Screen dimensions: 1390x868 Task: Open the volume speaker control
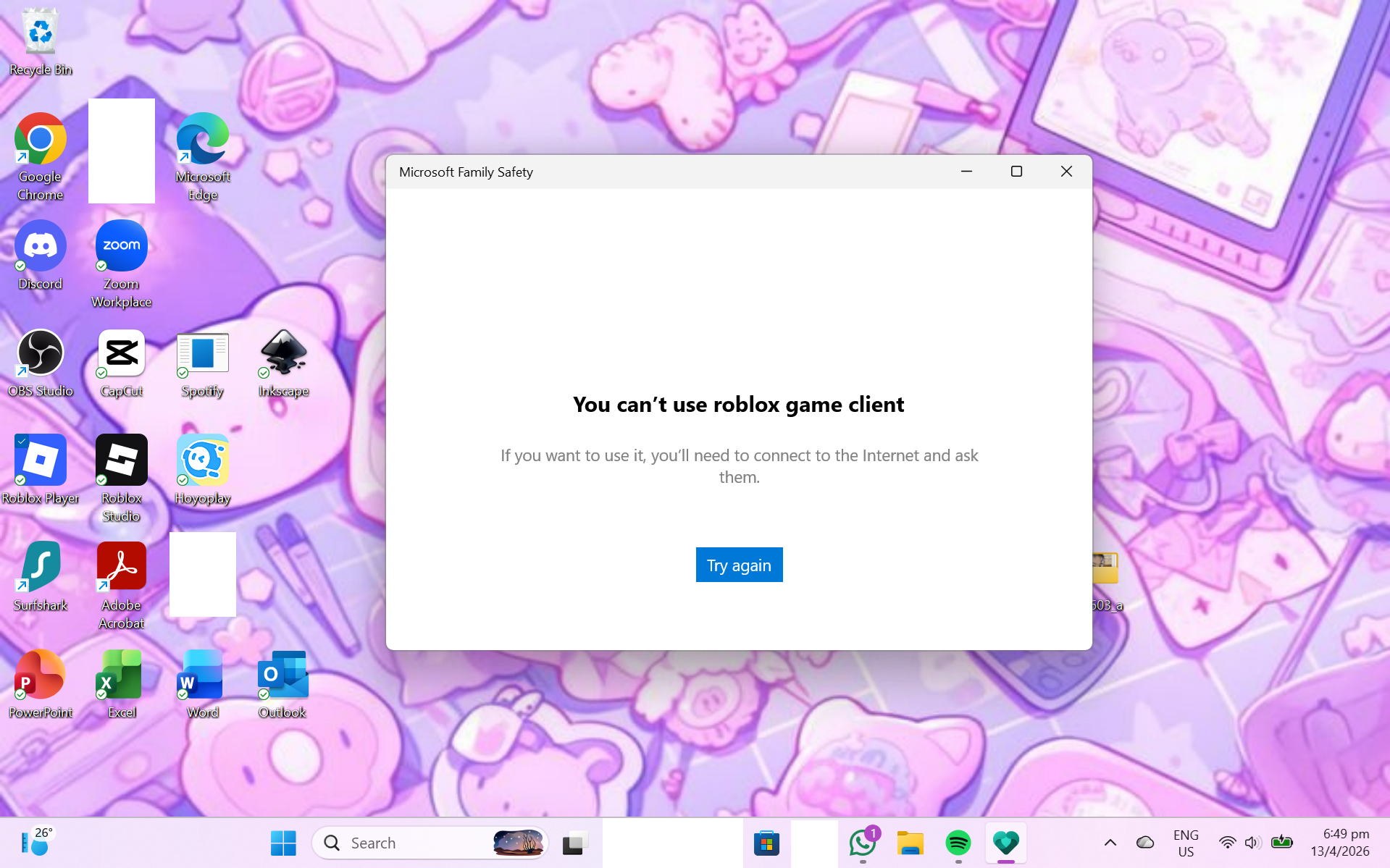pos(1252,843)
